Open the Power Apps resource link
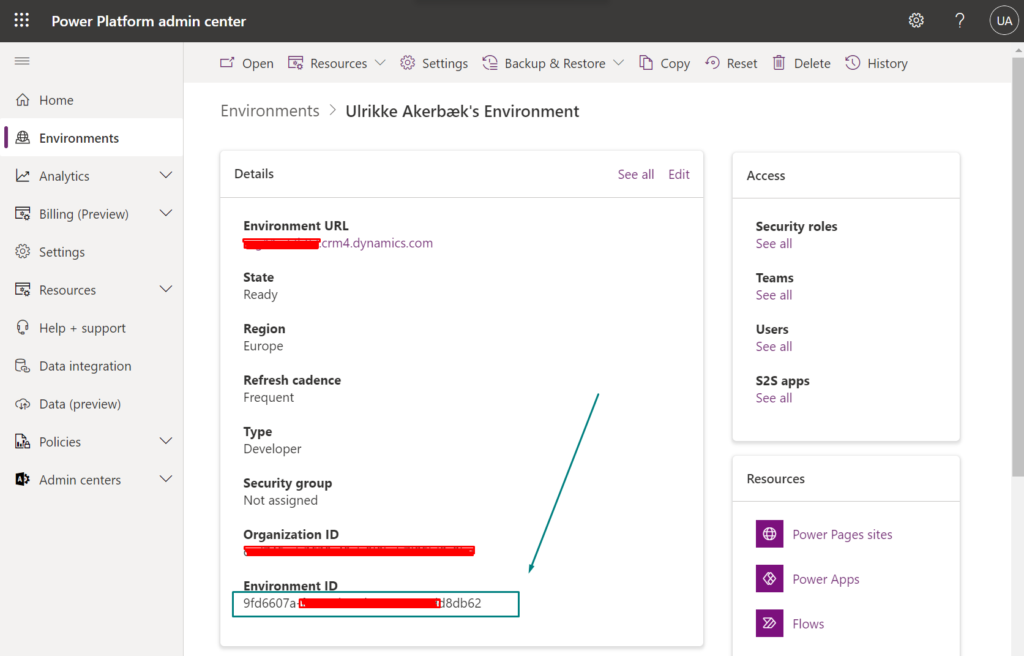1024x656 pixels. click(x=825, y=580)
